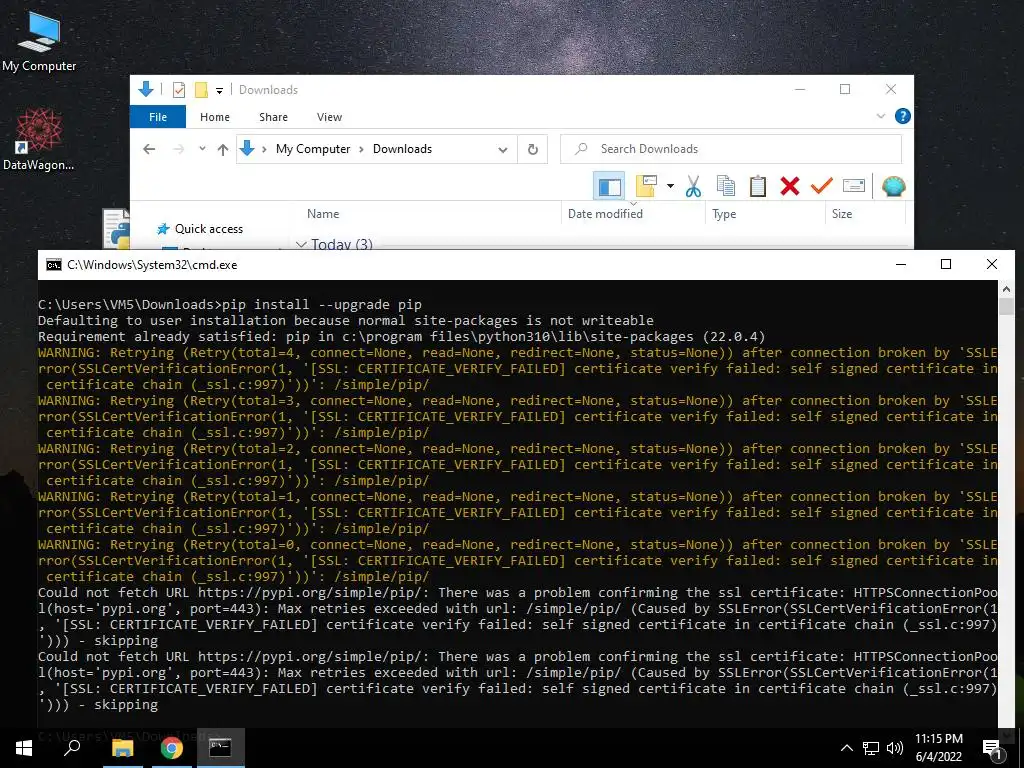1024x768 pixels.
Task: Sort files by the Size column
Action: tap(842, 214)
